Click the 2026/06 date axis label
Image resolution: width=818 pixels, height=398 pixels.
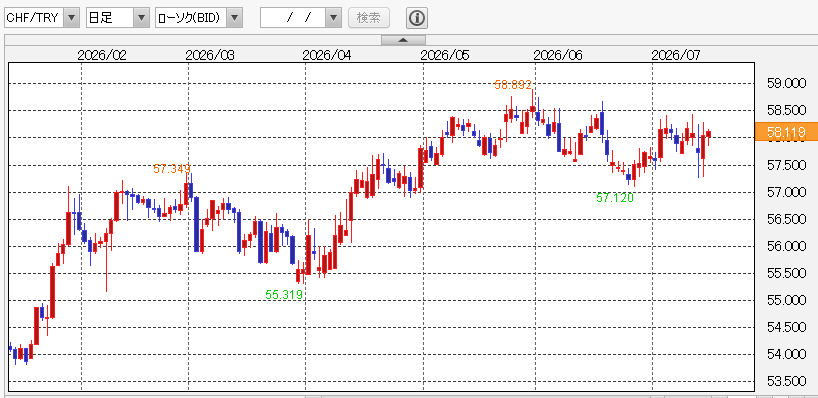[x=558, y=55]
